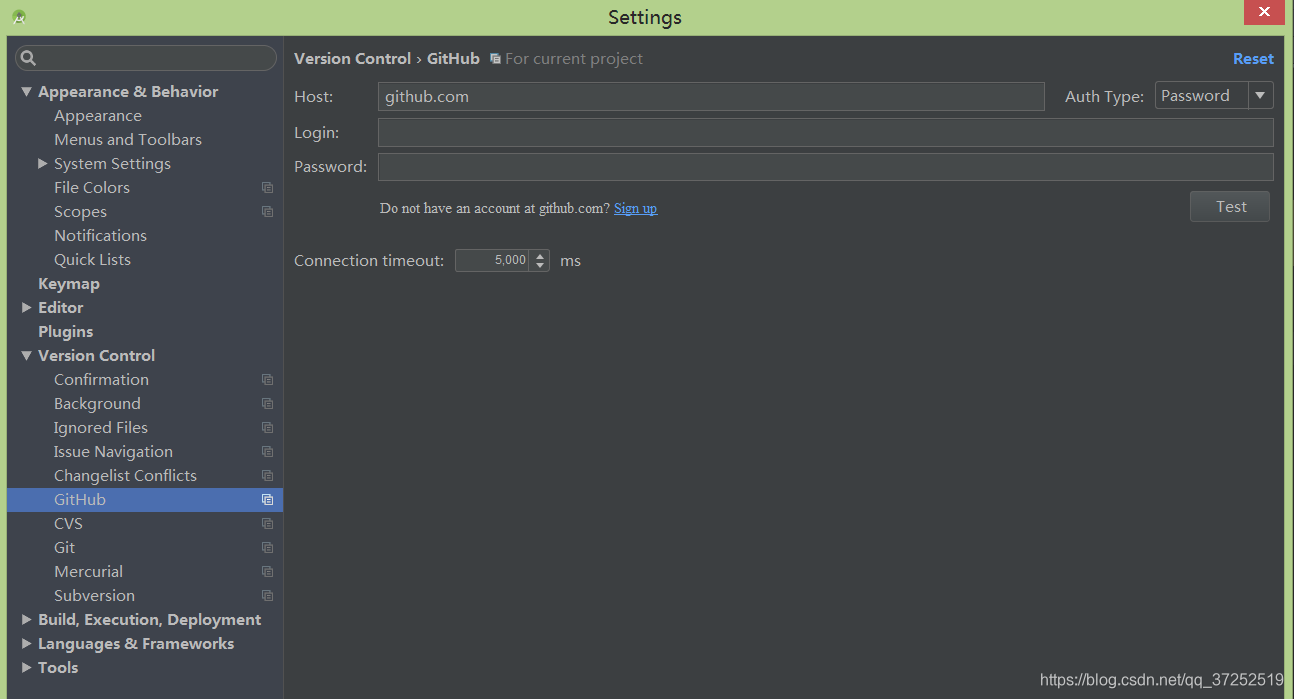Open Subversion settings
1294x699 pixels.
94,596
